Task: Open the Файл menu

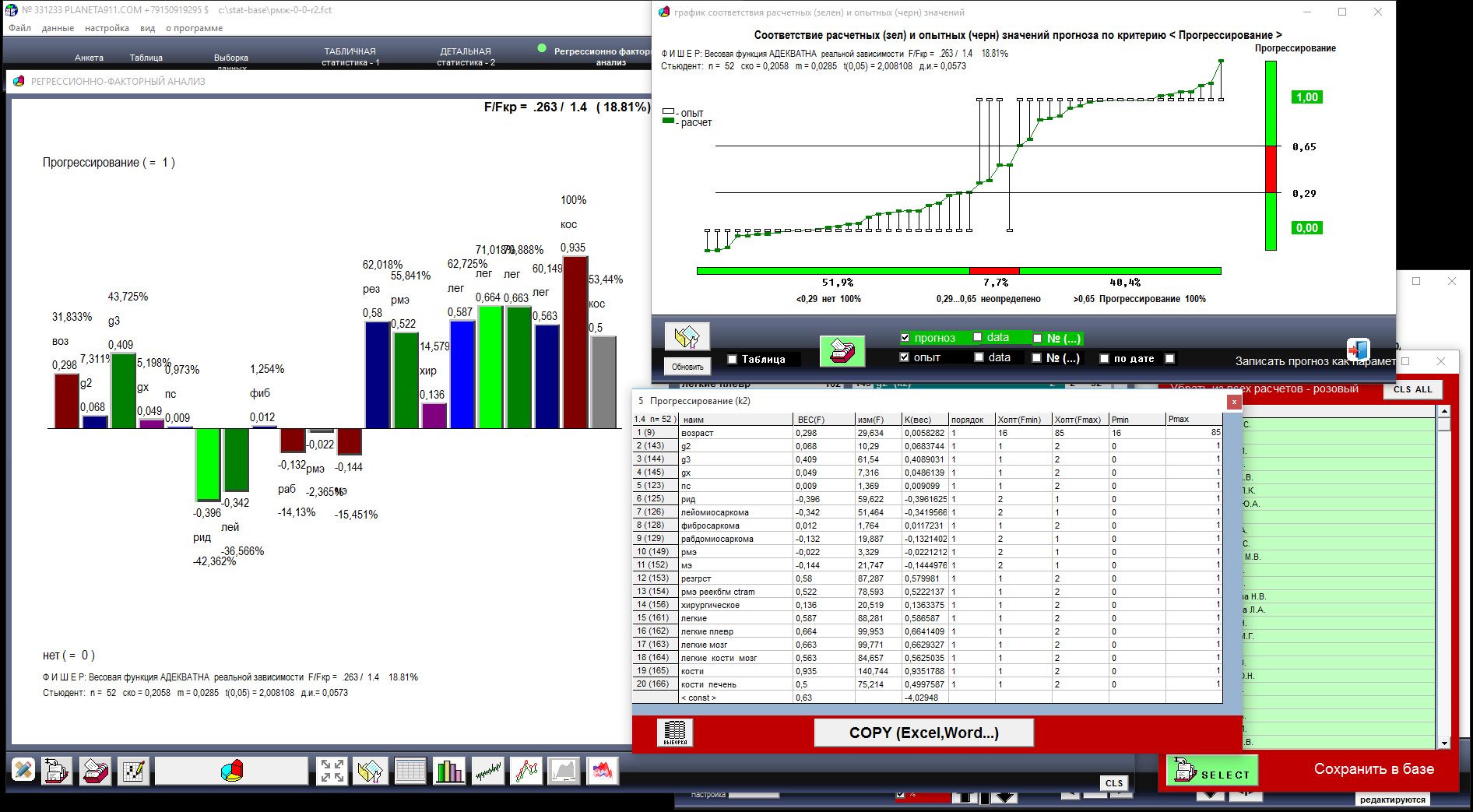Action: [19, 28]
